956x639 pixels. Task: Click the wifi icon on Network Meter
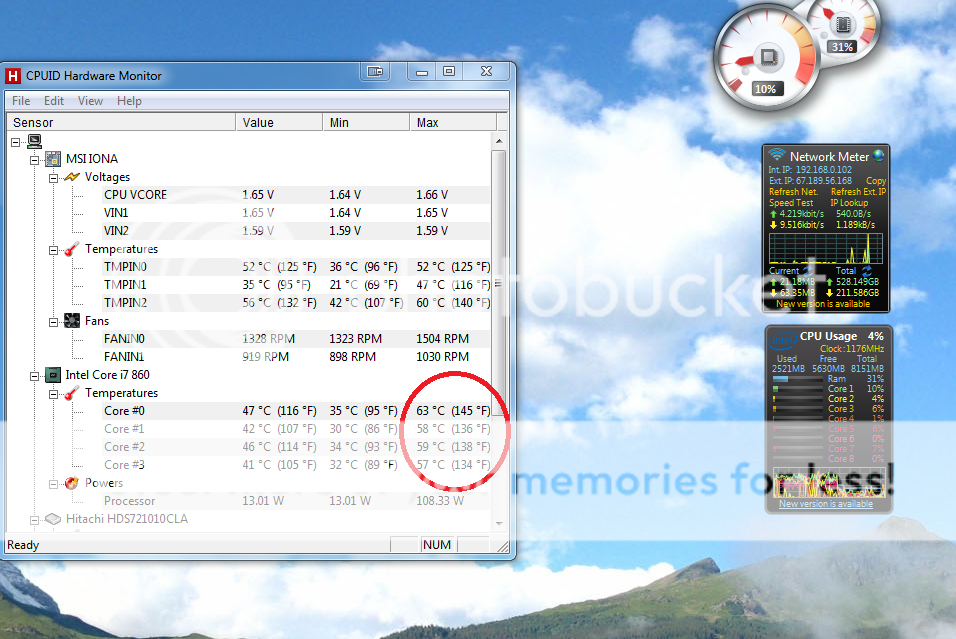pyautogui.click(x=776, y=155)
